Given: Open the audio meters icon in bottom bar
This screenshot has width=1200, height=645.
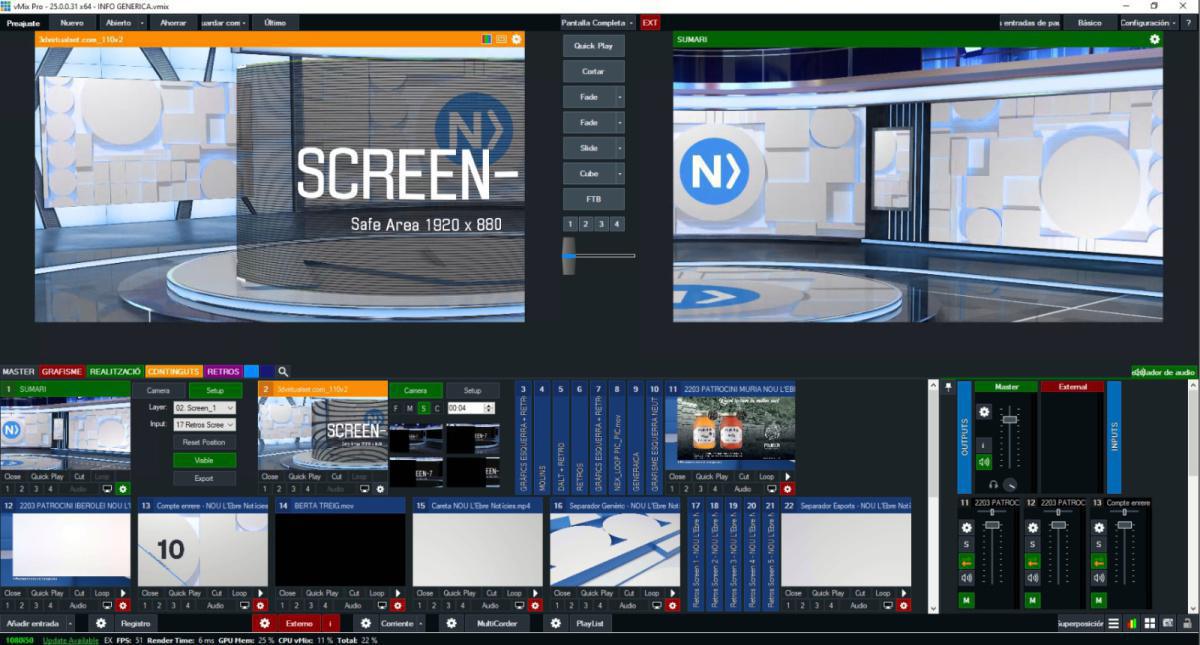Looking at the screenshot, I should (x=1131, y=623).
